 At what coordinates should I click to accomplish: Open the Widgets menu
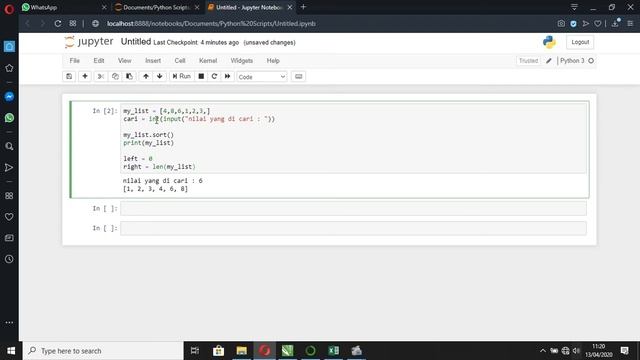(x=242, y=60)
